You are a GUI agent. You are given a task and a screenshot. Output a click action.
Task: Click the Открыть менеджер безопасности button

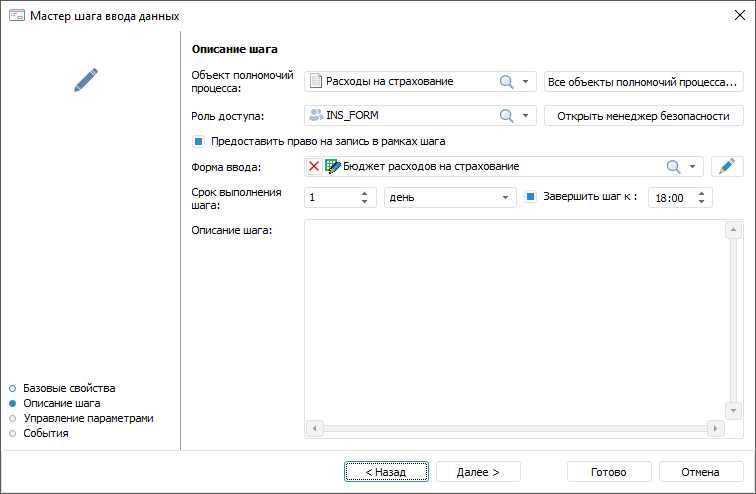click(644, 116)
